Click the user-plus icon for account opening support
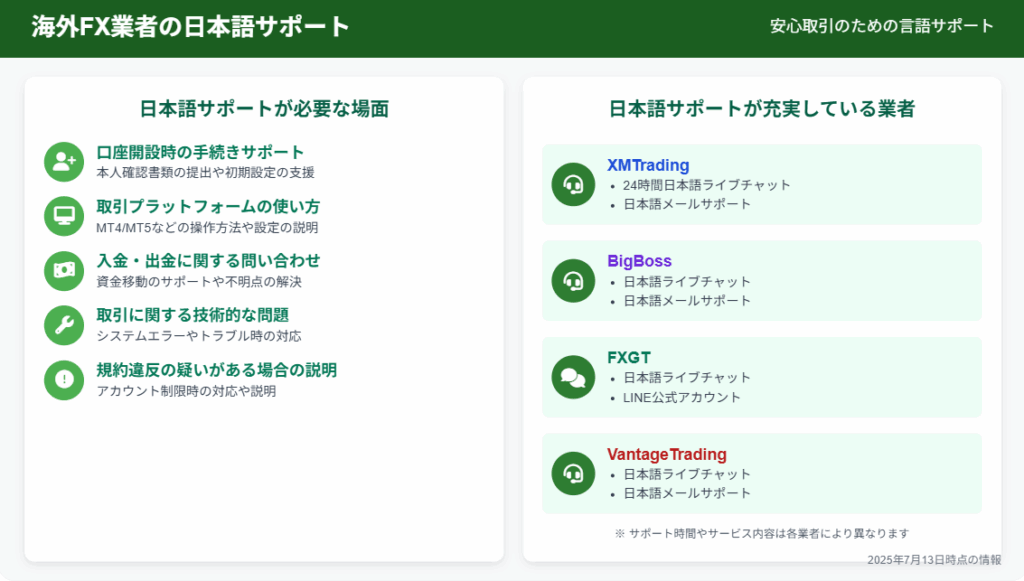This screenshot has width=1024, height=581. [x=64, y=162]
